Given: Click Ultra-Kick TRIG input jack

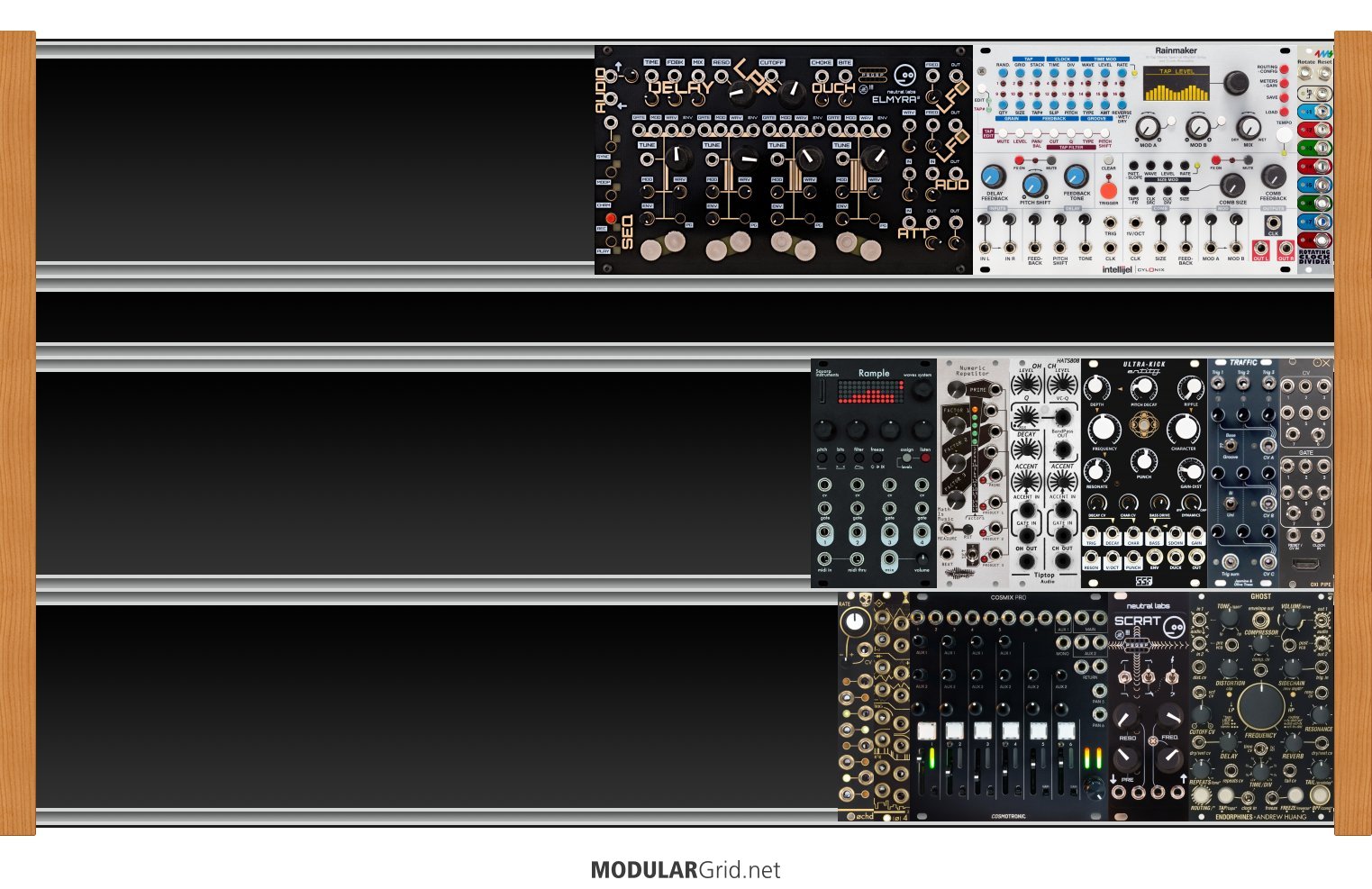Looking at the screenshot, I should (x=1091, y=532).
